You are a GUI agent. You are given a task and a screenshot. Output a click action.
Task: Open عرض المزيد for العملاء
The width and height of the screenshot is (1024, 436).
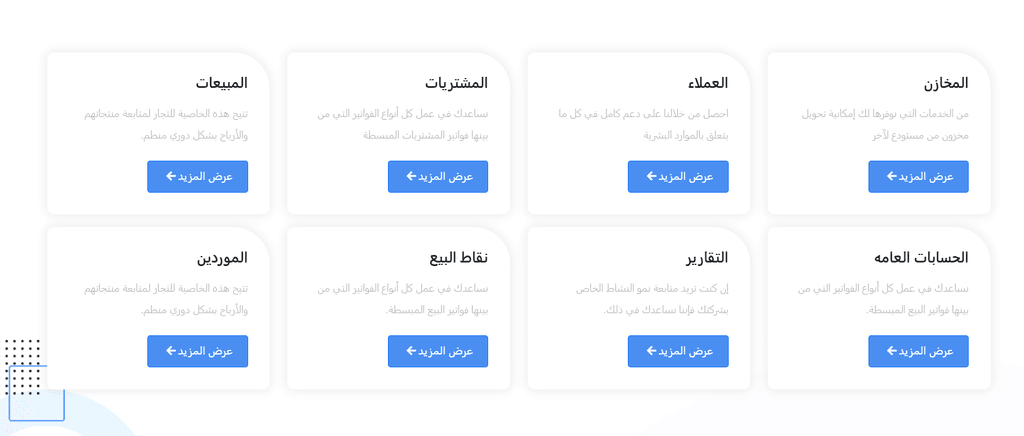(678, 177)
